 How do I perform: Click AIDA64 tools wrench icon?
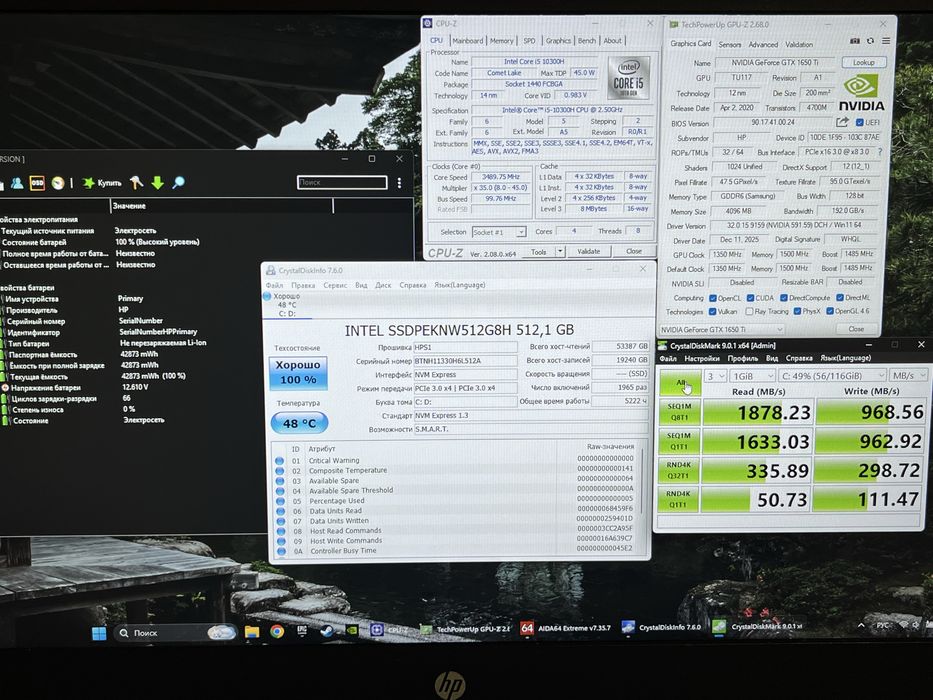click(136, 183)
